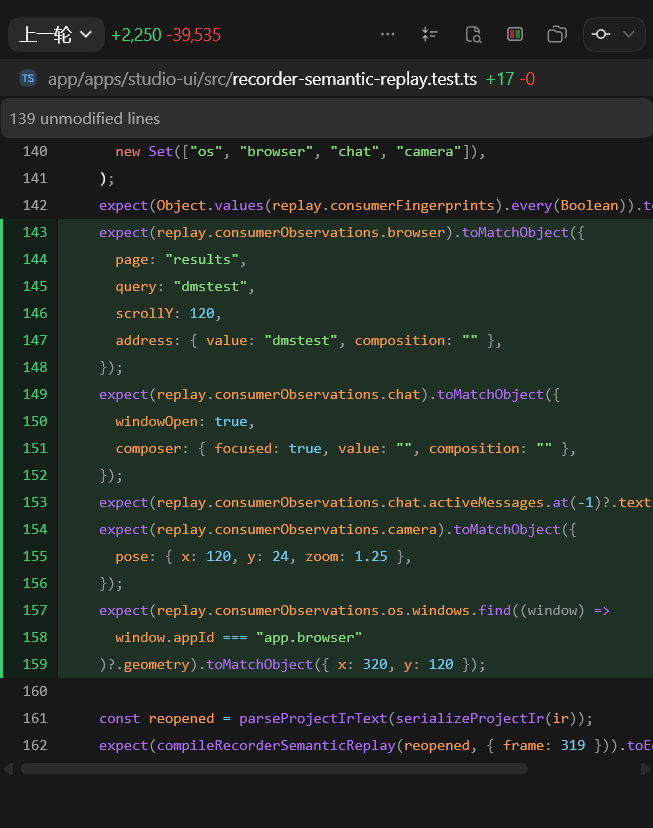Viewport: 653px width, 828px height.
Task: Click the commit node icon
Action: (x=601, y=34)
